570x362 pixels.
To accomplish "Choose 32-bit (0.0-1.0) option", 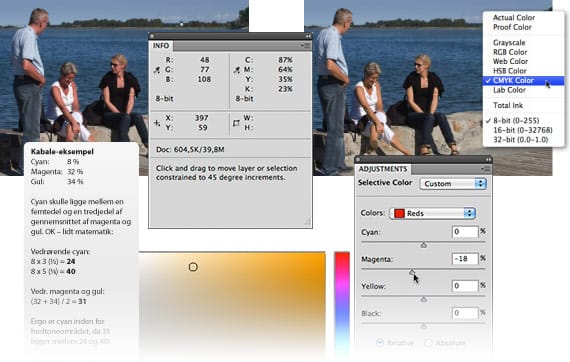I will pyautogui.click(x=520, y=140).
